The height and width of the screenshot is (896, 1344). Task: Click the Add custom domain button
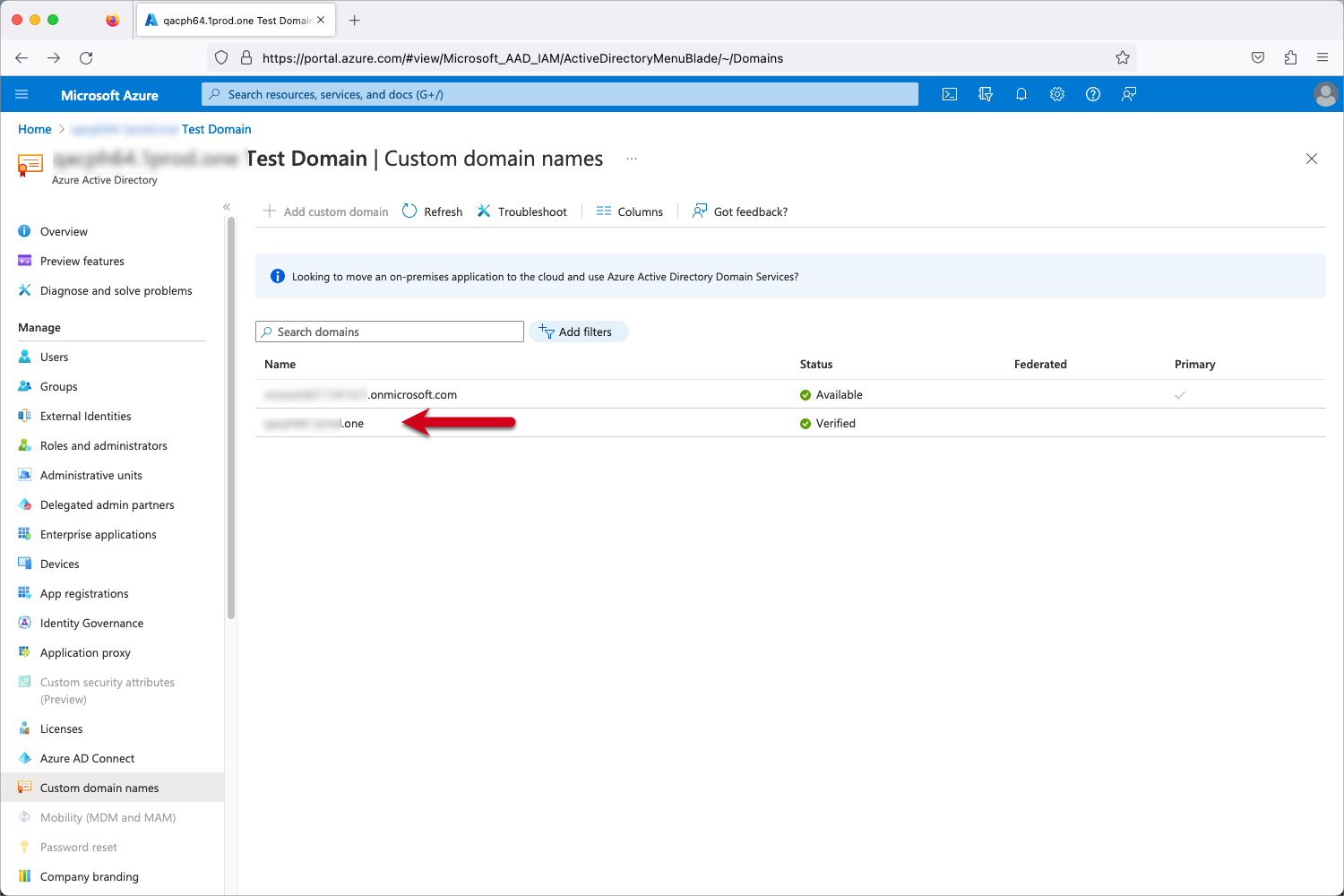[x=325, y=211]
